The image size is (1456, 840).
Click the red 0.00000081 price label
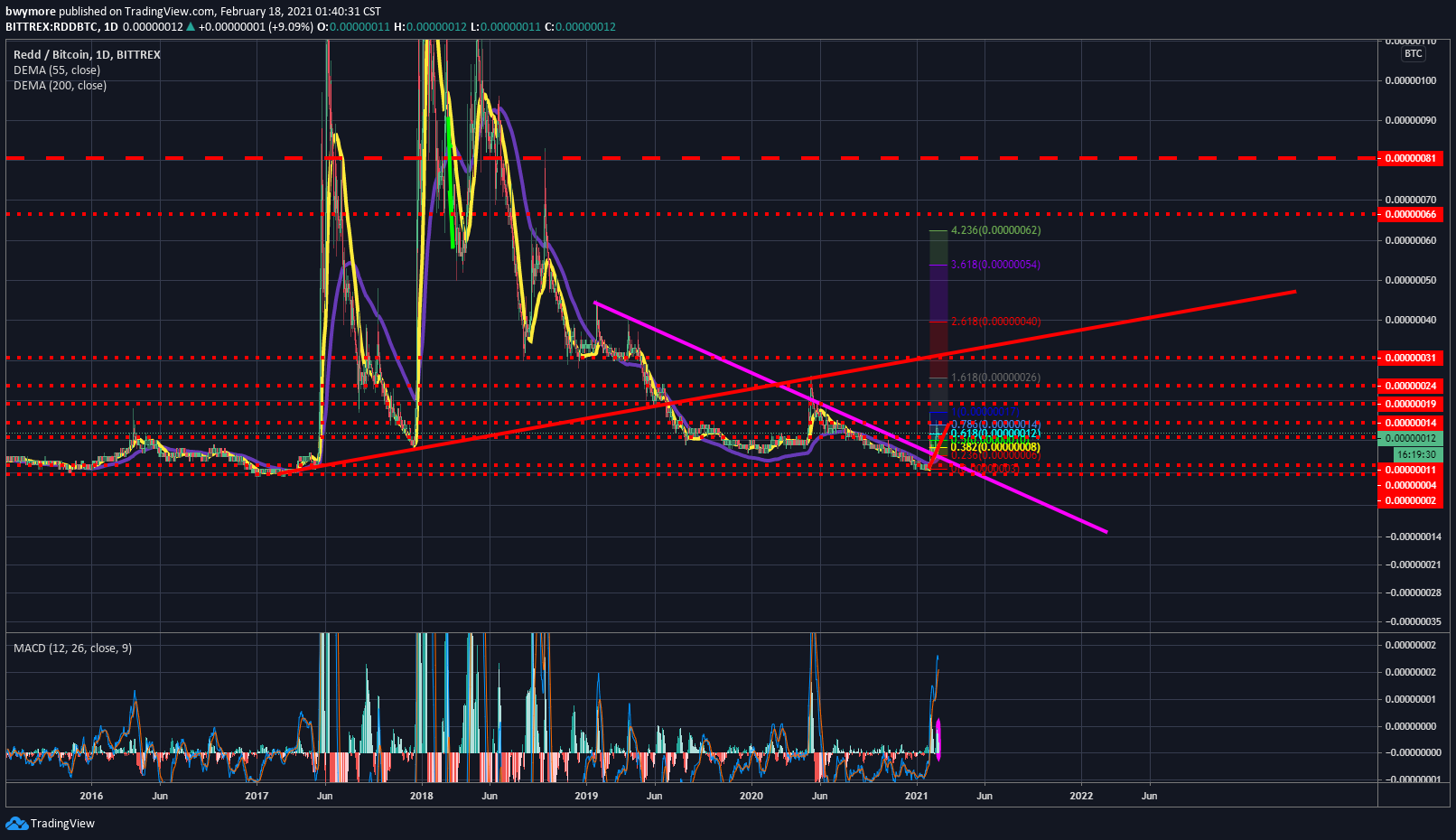(1410, 158)
